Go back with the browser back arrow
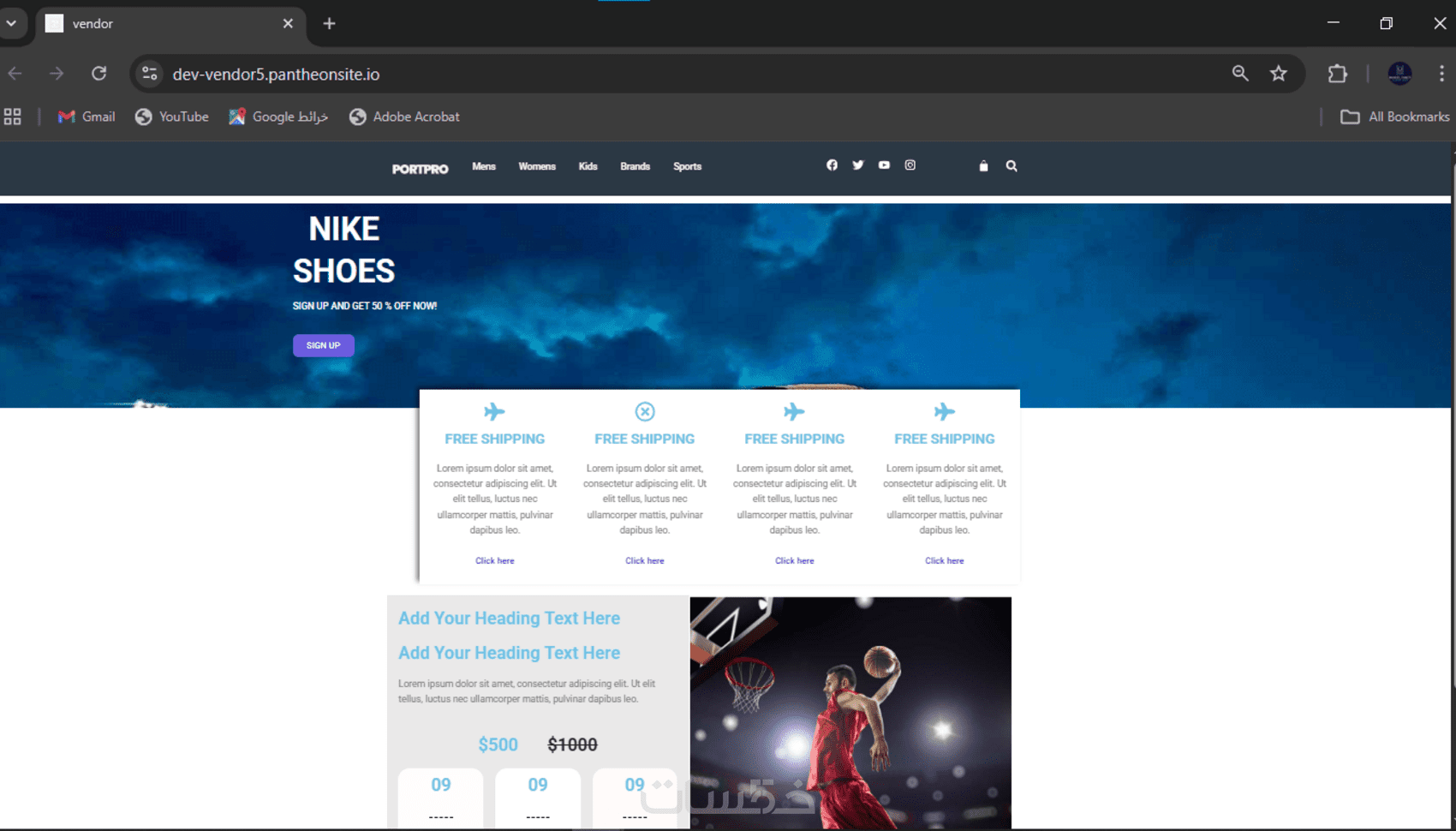Image resolution: width=1456 pixels, height=831 pixels. click(15, 74)
